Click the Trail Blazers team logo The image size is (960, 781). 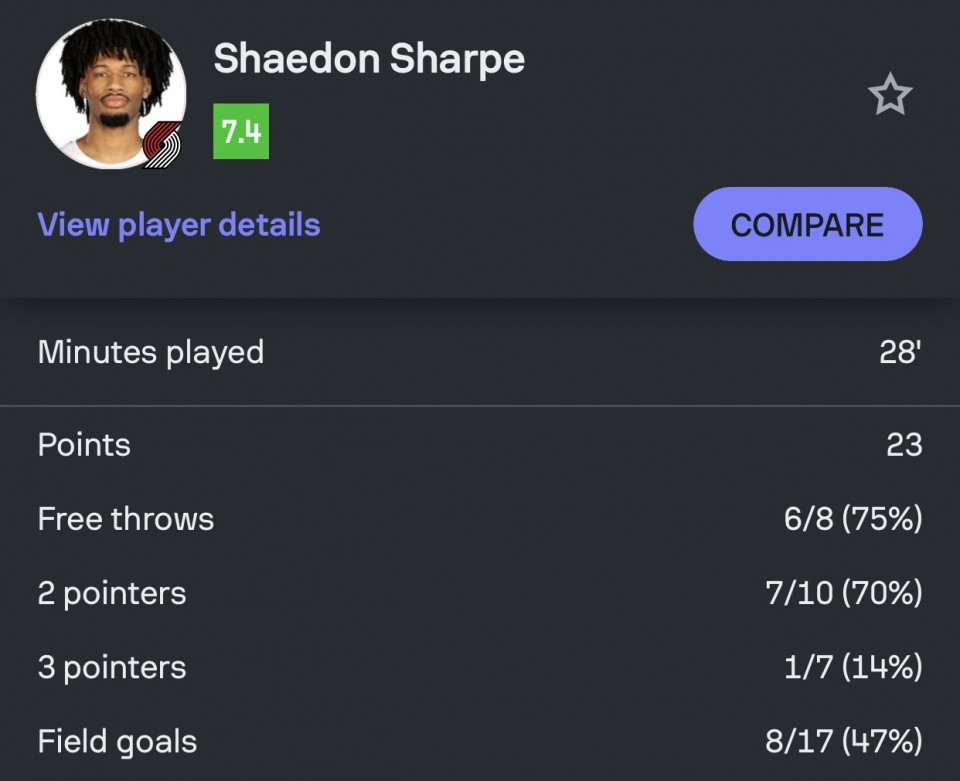pyautogui.click(x=162, y=145)
